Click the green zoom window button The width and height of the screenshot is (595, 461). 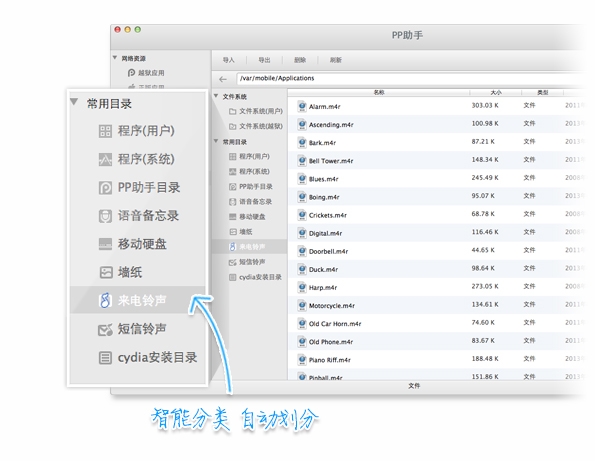tap(138, 30)
